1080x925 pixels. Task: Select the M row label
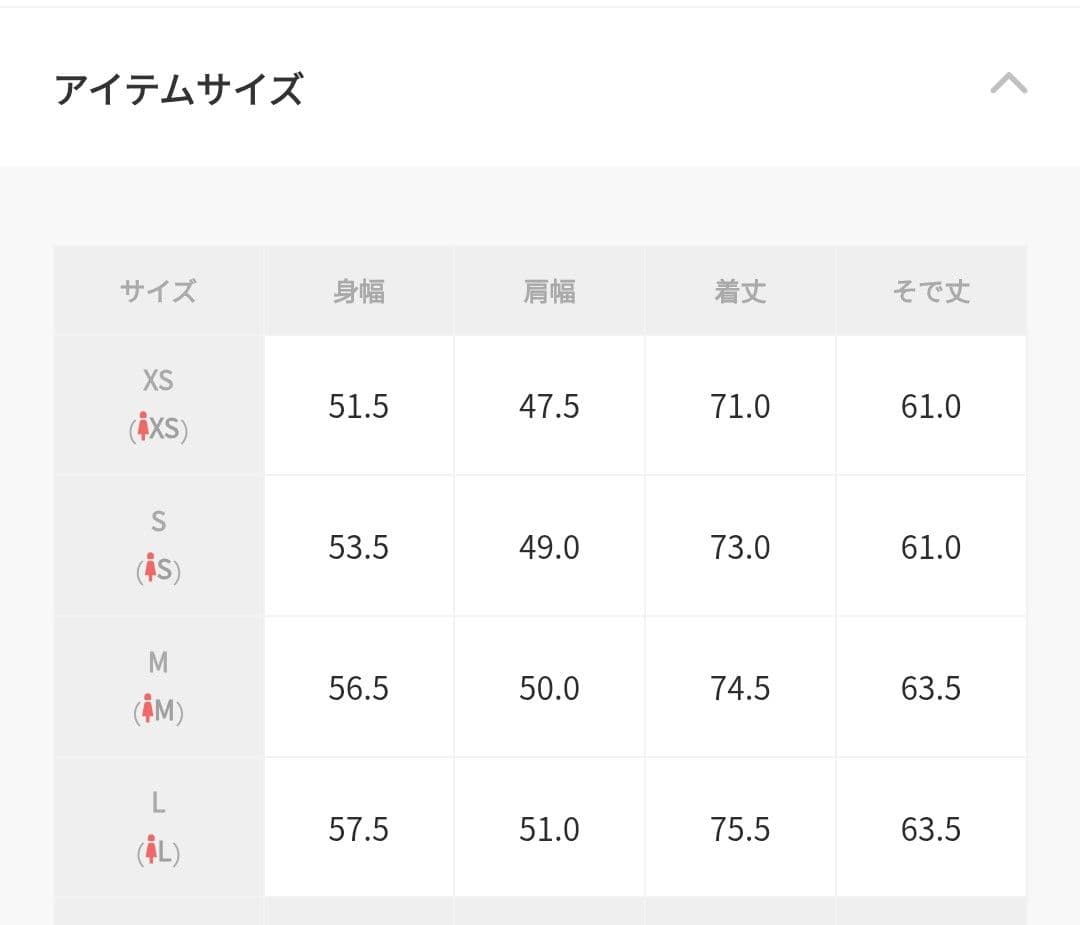pos(155,663)
